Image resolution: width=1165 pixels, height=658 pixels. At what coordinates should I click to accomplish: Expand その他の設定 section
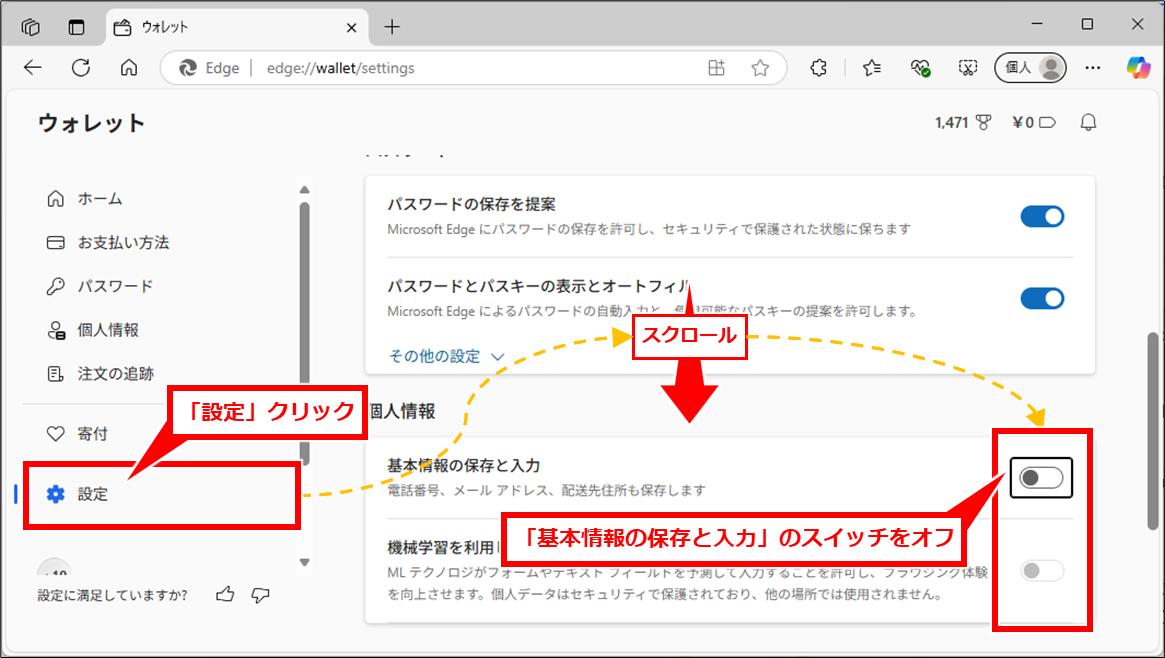coord(447,356)
